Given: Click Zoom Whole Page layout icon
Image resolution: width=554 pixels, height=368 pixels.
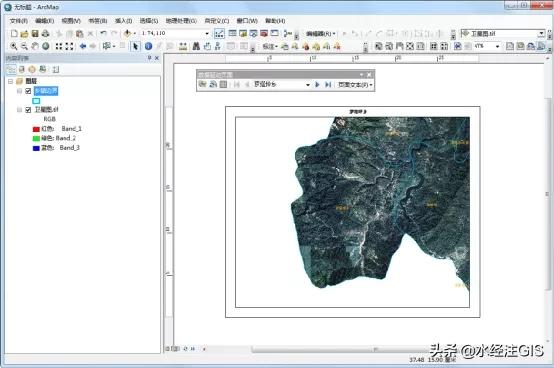Looking at the screenshot, I should pyautogui.click(x=409, y=46).
